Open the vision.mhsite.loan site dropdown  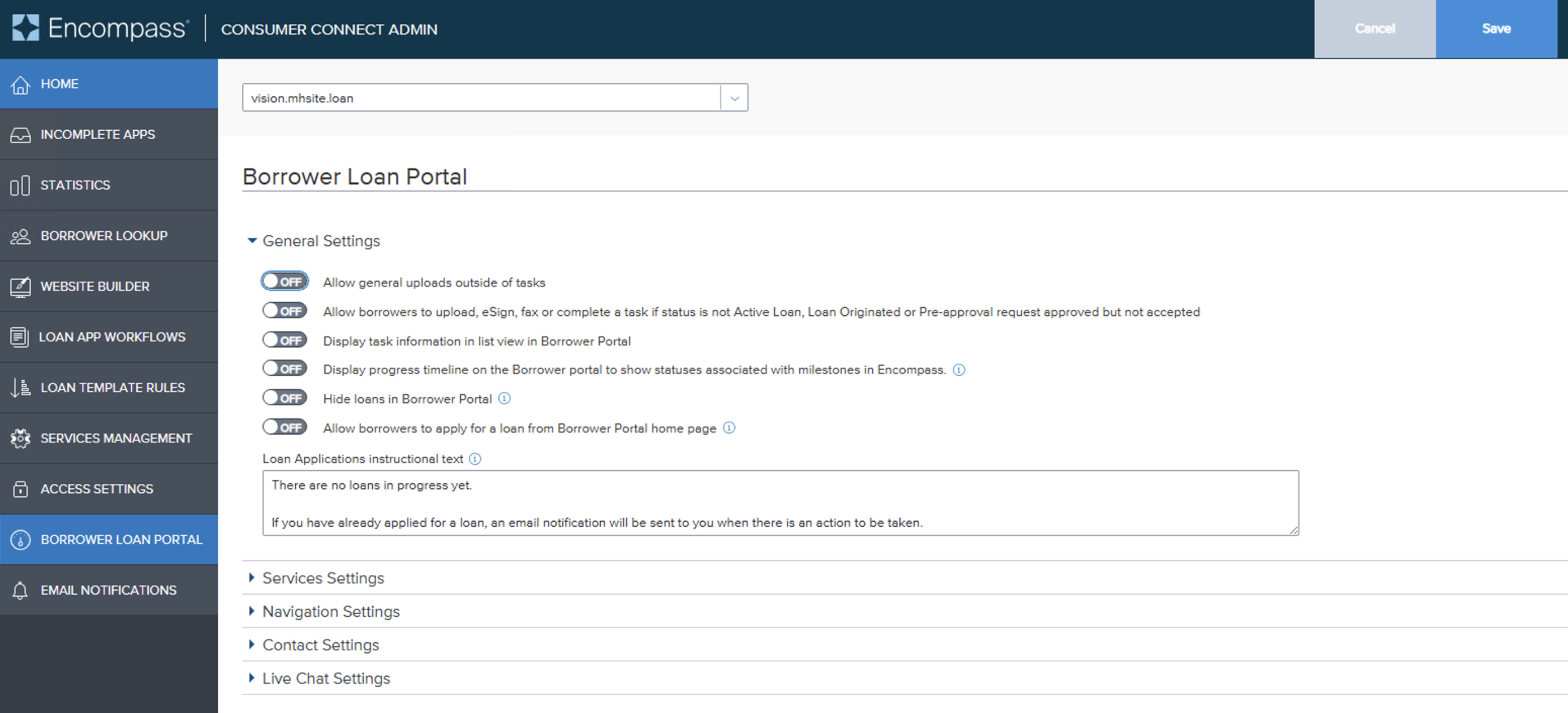[x=734, y=98]
